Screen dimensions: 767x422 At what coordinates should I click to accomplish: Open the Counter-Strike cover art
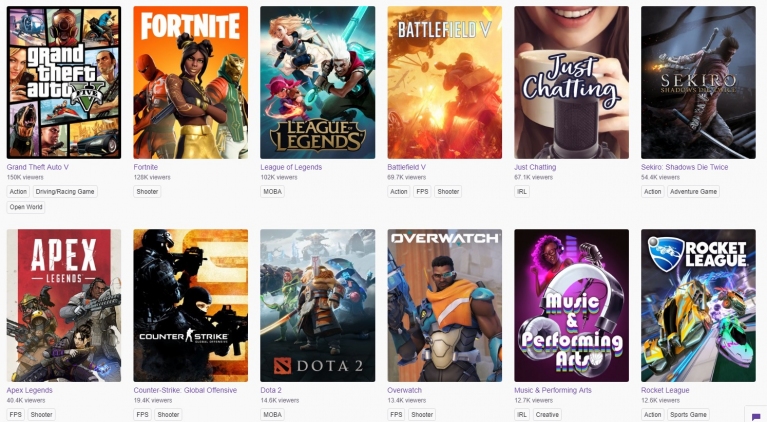pos(191,306)
